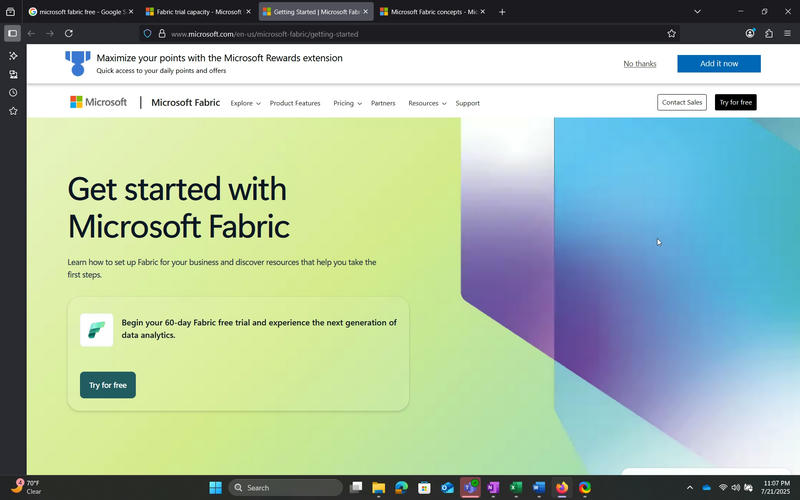Dismiss rewards banner with No thanks
This screenshot has width=800, height=500.
(x=640, y=64)
